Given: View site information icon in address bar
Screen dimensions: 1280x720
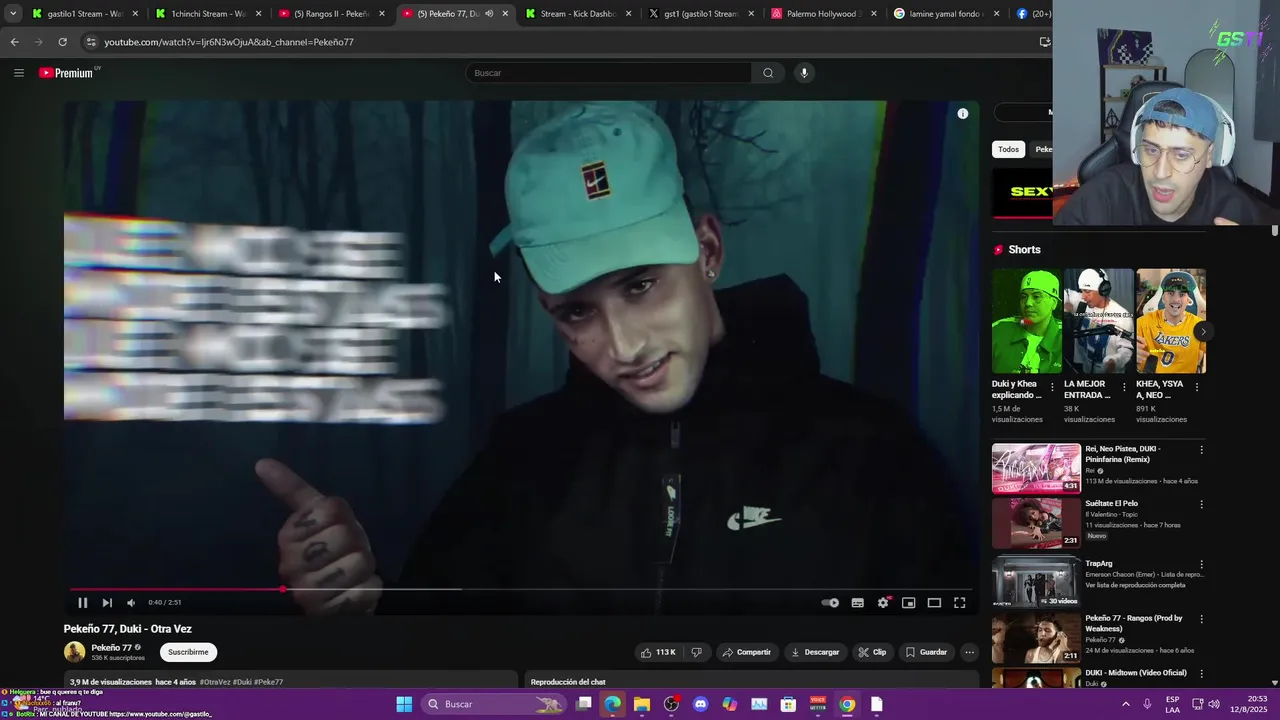Looking at the screenshot, I should (91, 42).
